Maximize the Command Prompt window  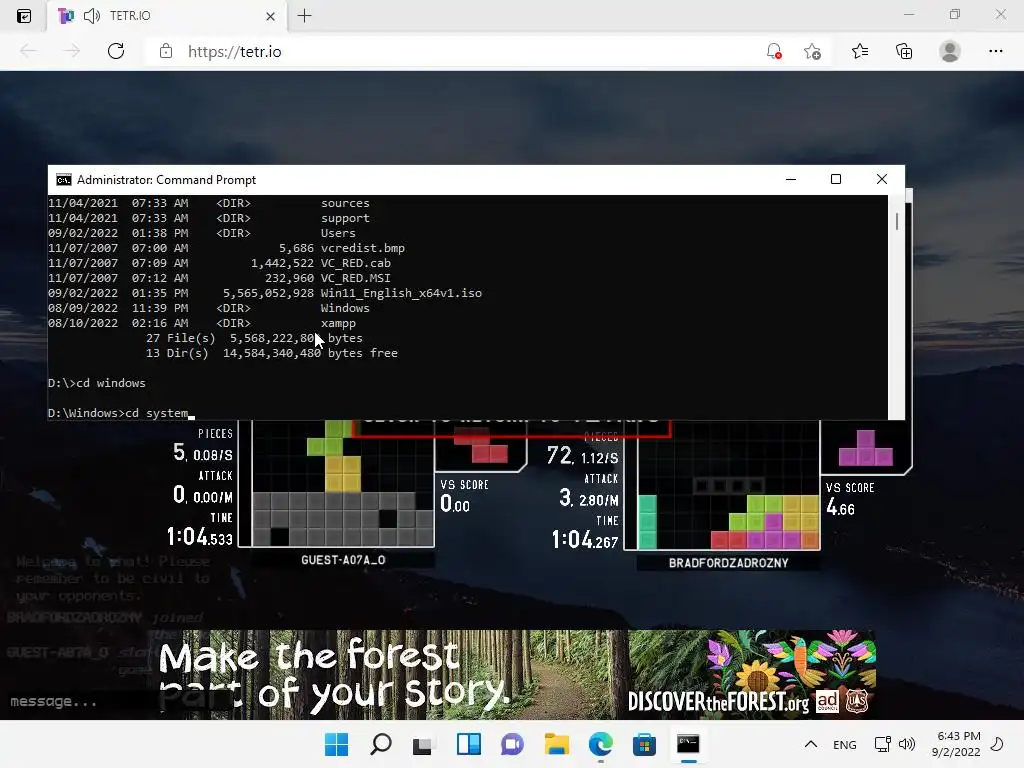(x=836, y=179)
